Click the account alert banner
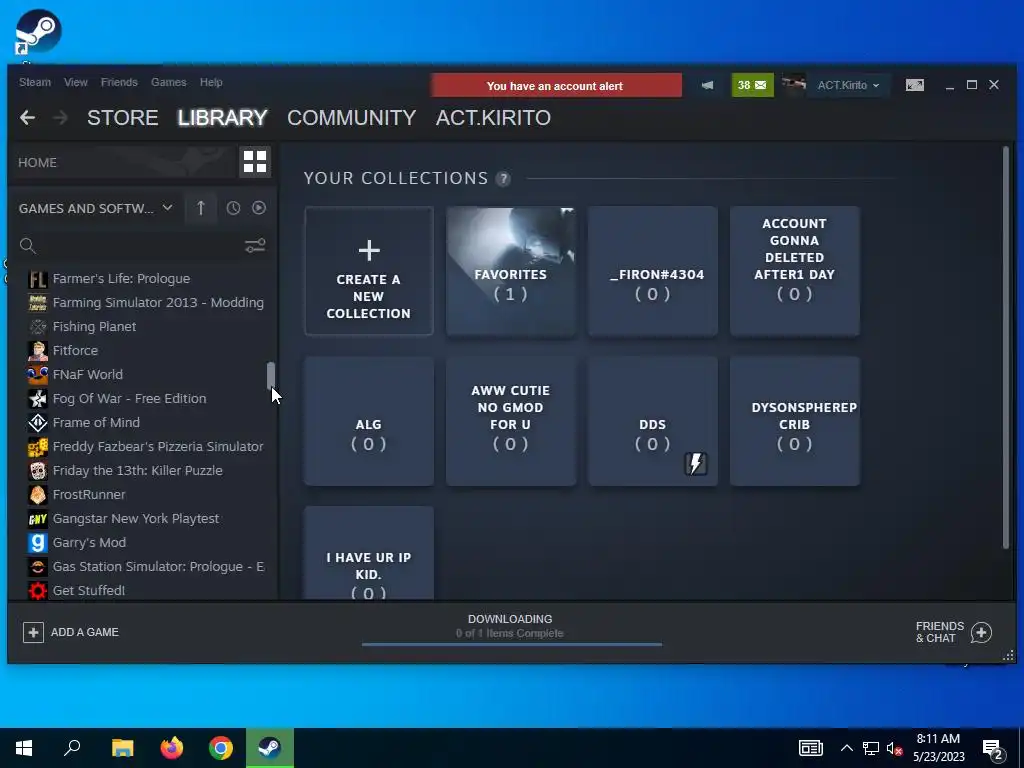This screenshot has width=1024, height=768. (x=556, y=86)
